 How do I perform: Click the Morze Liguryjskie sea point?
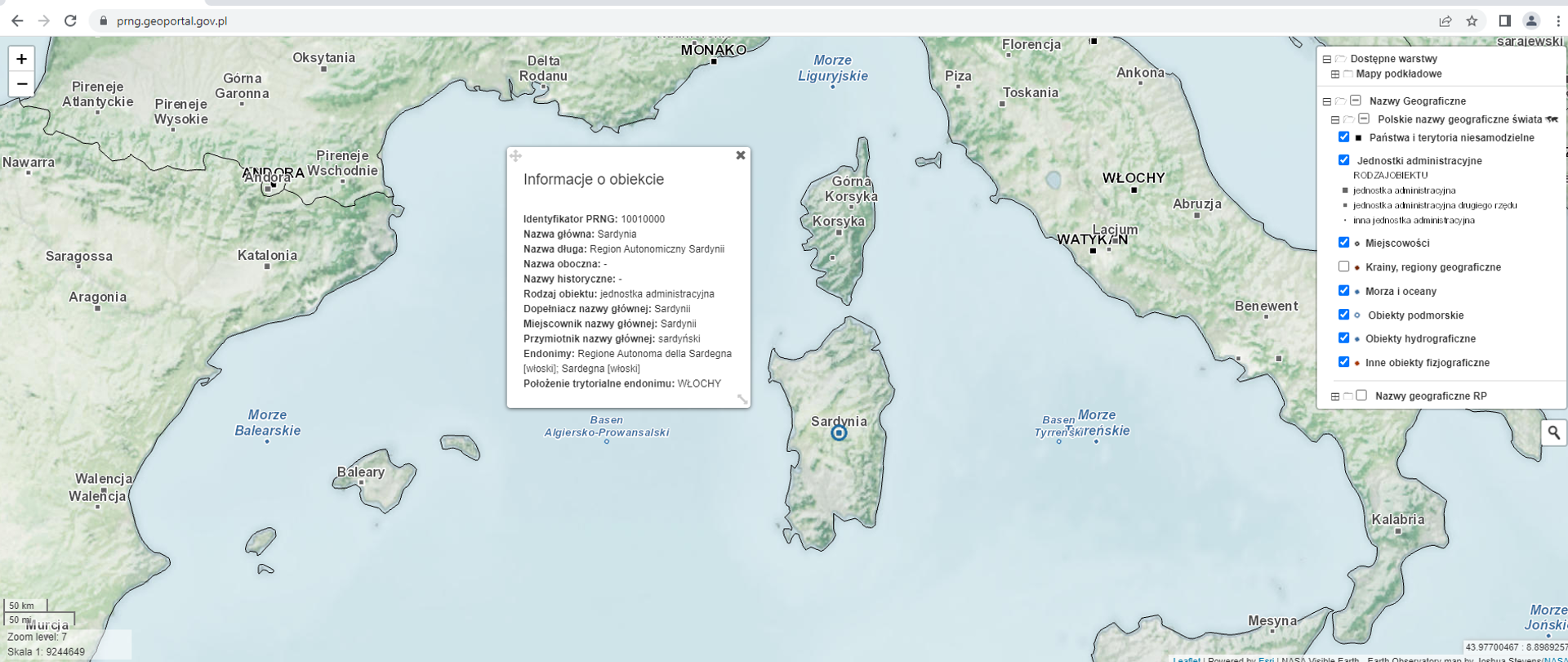tap(833, 86)
